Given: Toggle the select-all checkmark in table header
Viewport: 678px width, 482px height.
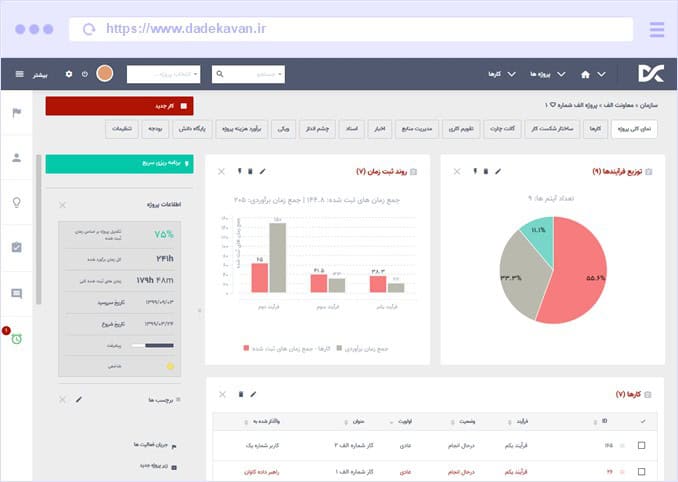Looking at the screenshot, I should pyautogui.click(x=641, y=421).
